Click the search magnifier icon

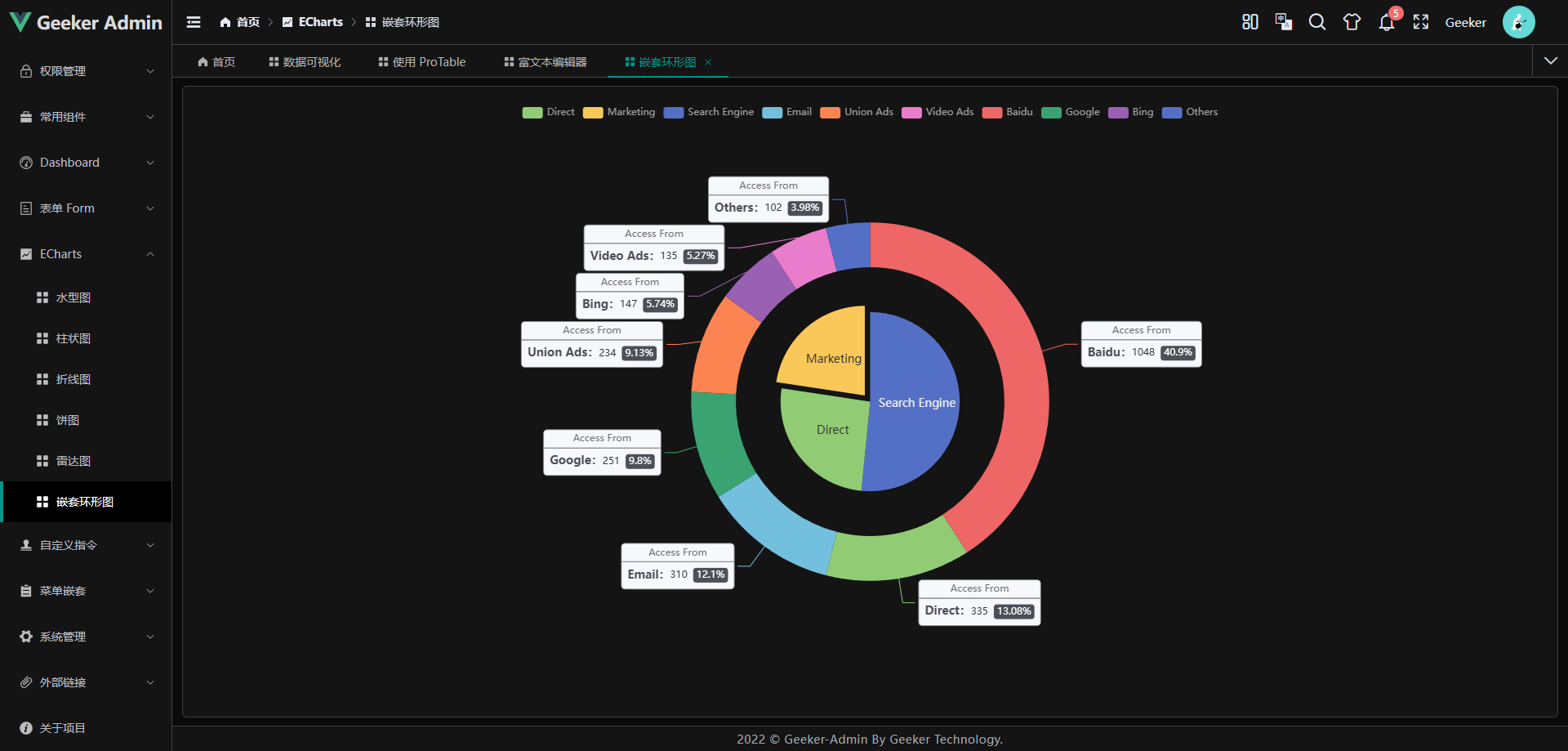(x=1316, y=22)
